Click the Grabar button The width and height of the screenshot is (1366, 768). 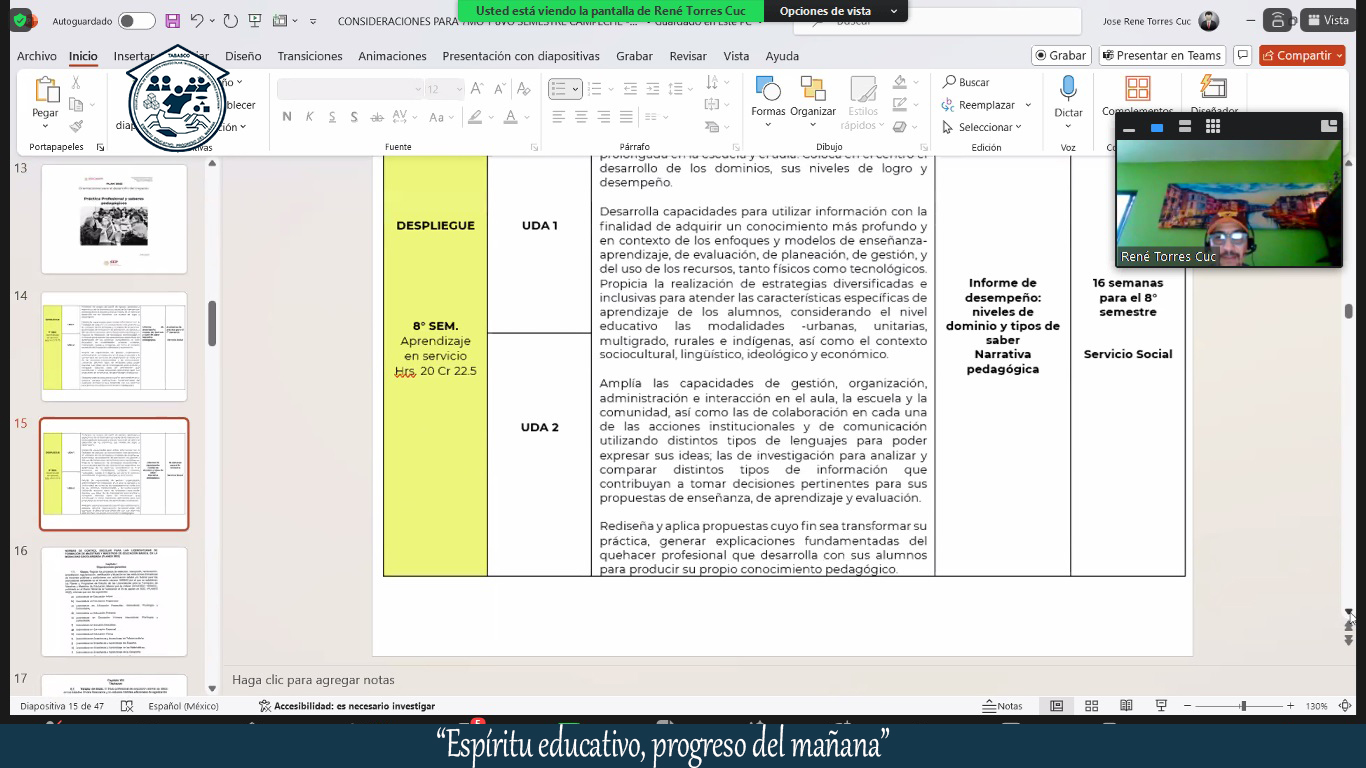point(1061,56)
